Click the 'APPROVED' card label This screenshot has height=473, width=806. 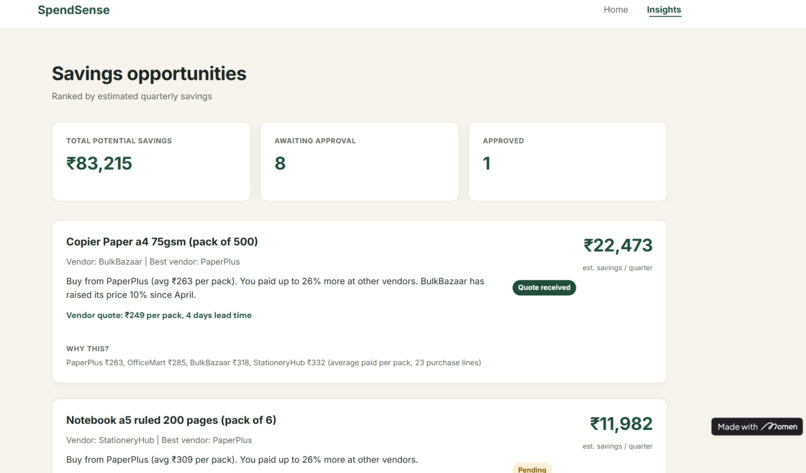click(503, 141)
